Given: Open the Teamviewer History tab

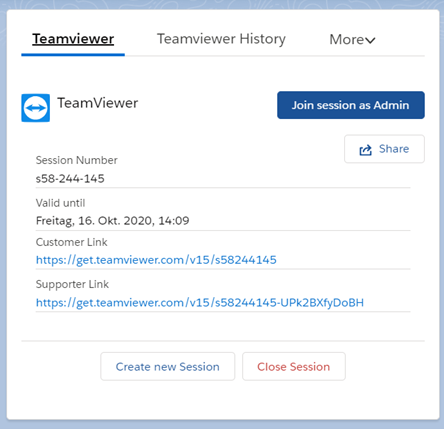Looking at the screenshot, I should pos(221,39).
